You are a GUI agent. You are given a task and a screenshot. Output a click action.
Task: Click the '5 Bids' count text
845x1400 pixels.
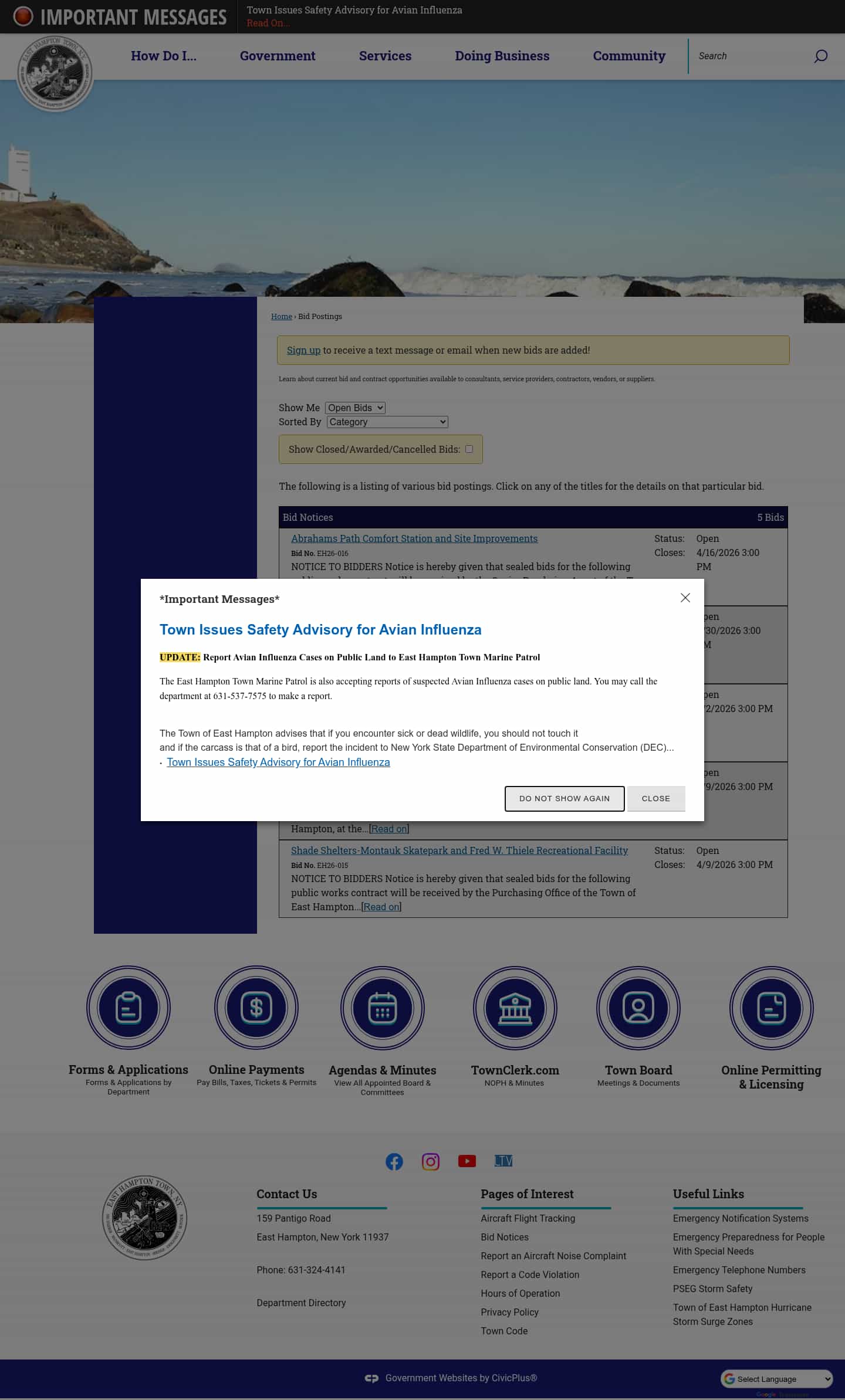click(x=770, y=517)
